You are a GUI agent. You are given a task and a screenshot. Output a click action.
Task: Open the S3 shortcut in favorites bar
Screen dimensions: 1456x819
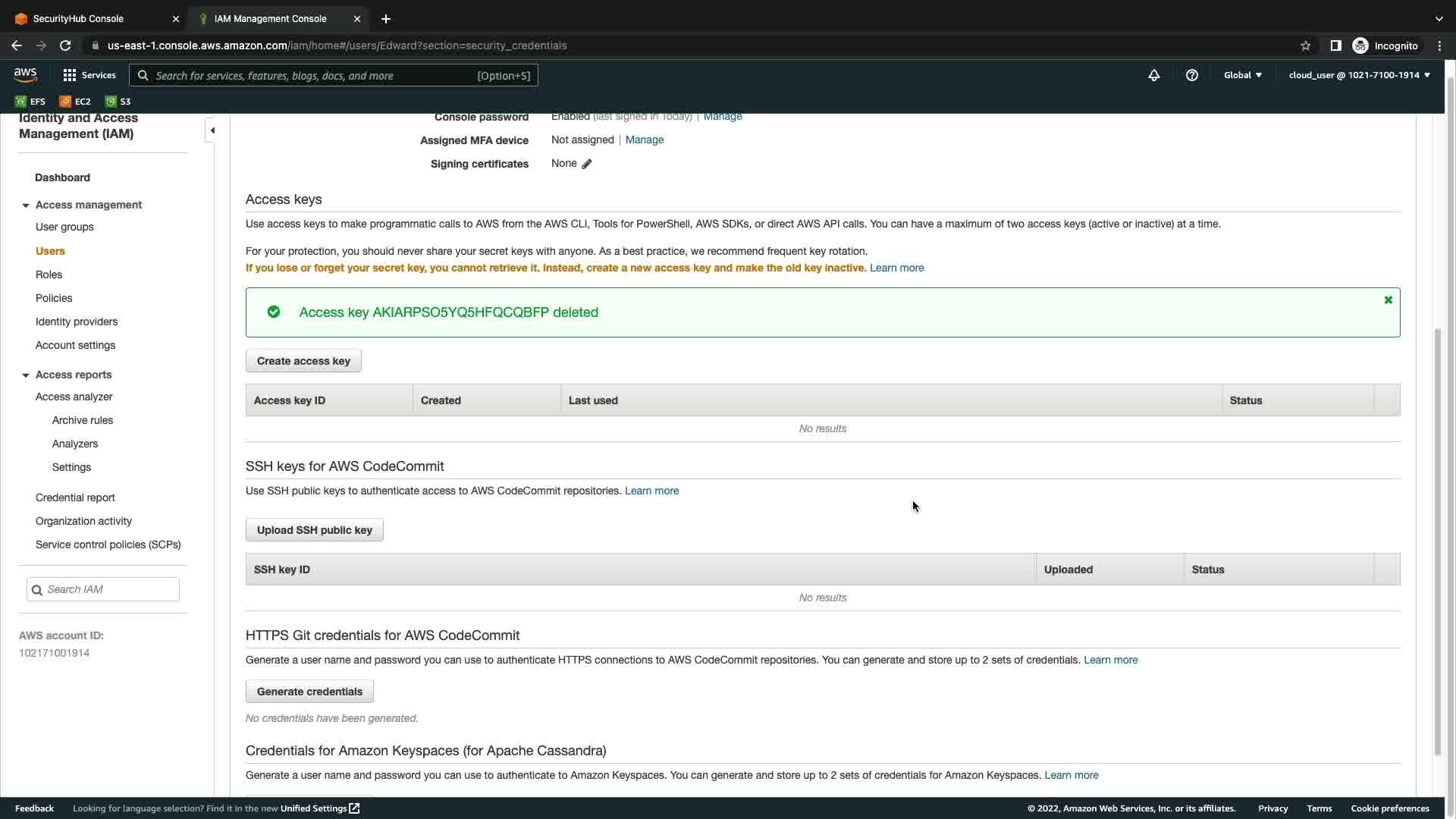point(118,102)
